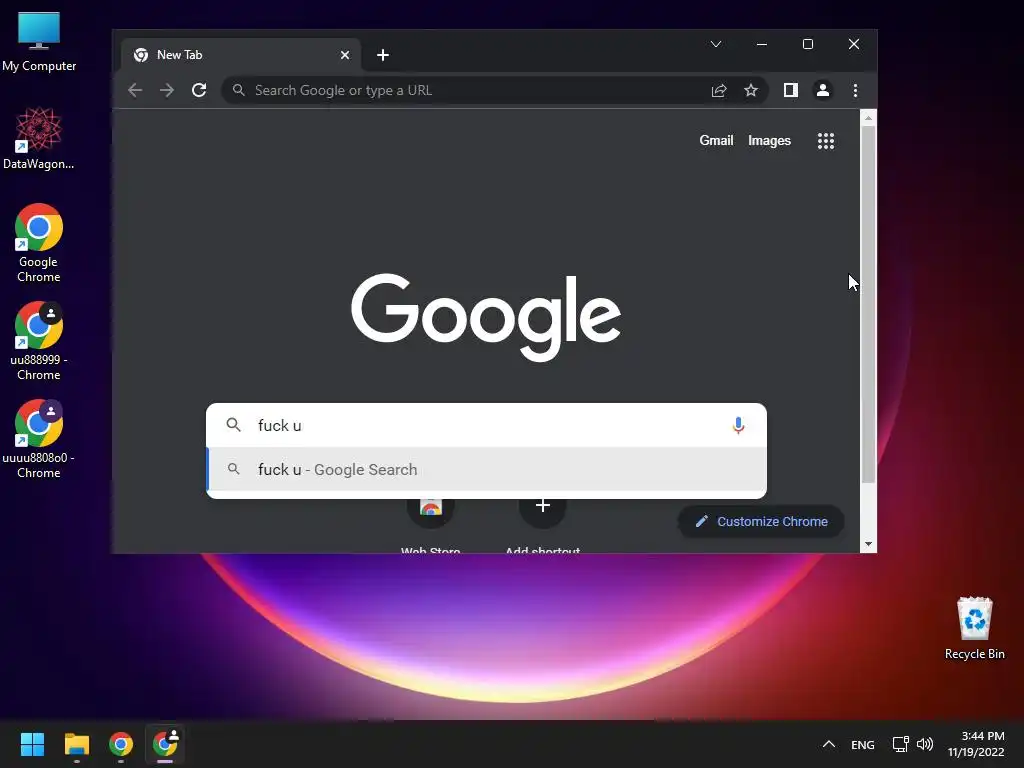Expand the tab search chevron
Image resolution: width=1024 pixels, height=768 pixels.
point(716,44)
